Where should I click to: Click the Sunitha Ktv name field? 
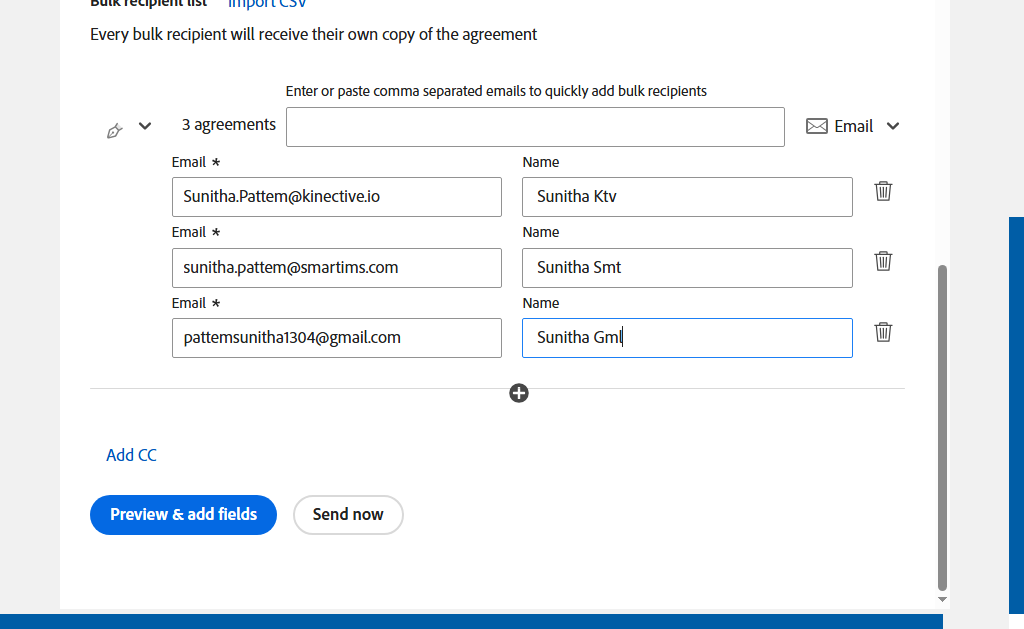[687, 197]
